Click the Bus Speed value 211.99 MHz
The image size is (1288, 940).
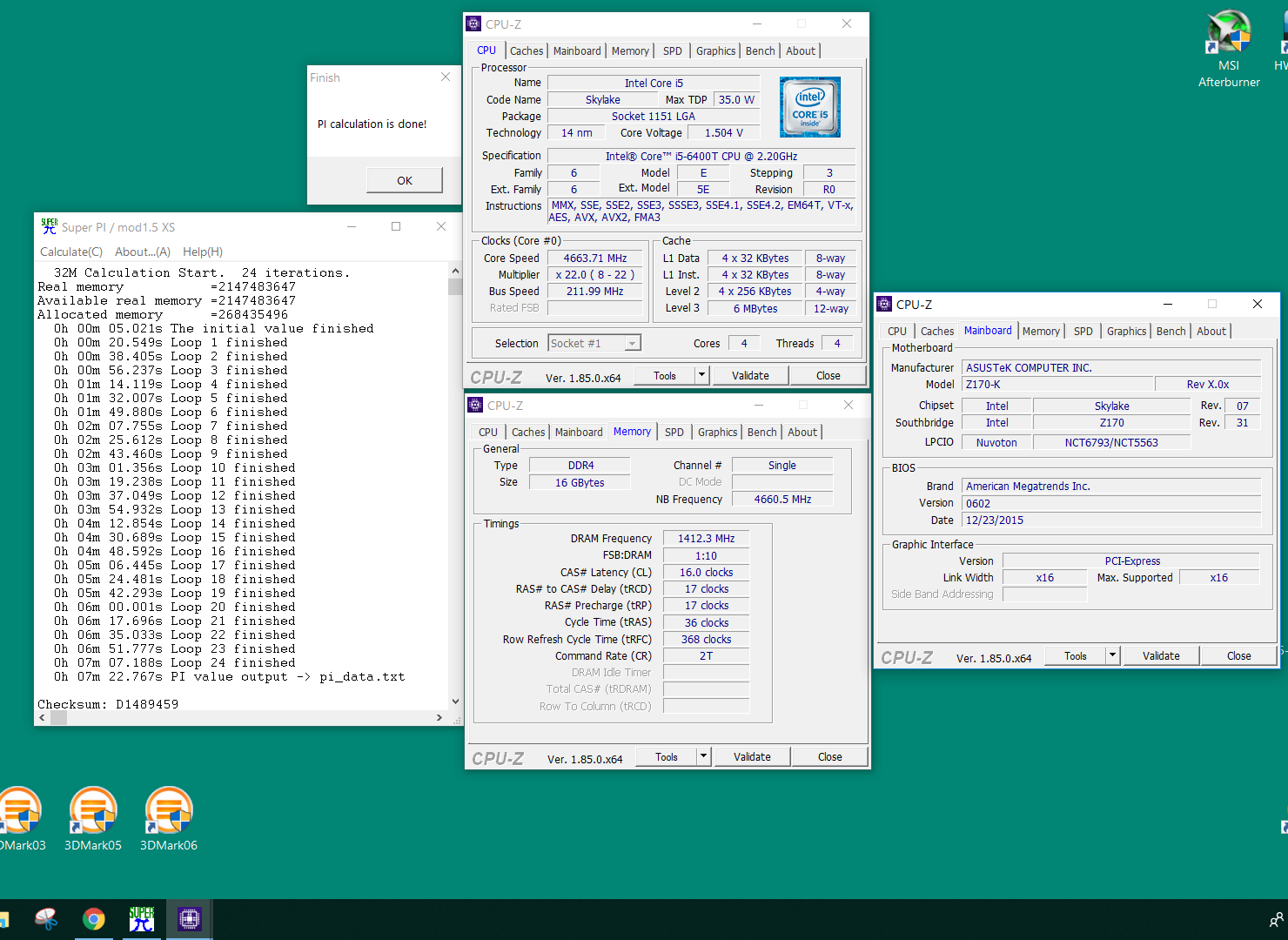(x=595, y=292)
